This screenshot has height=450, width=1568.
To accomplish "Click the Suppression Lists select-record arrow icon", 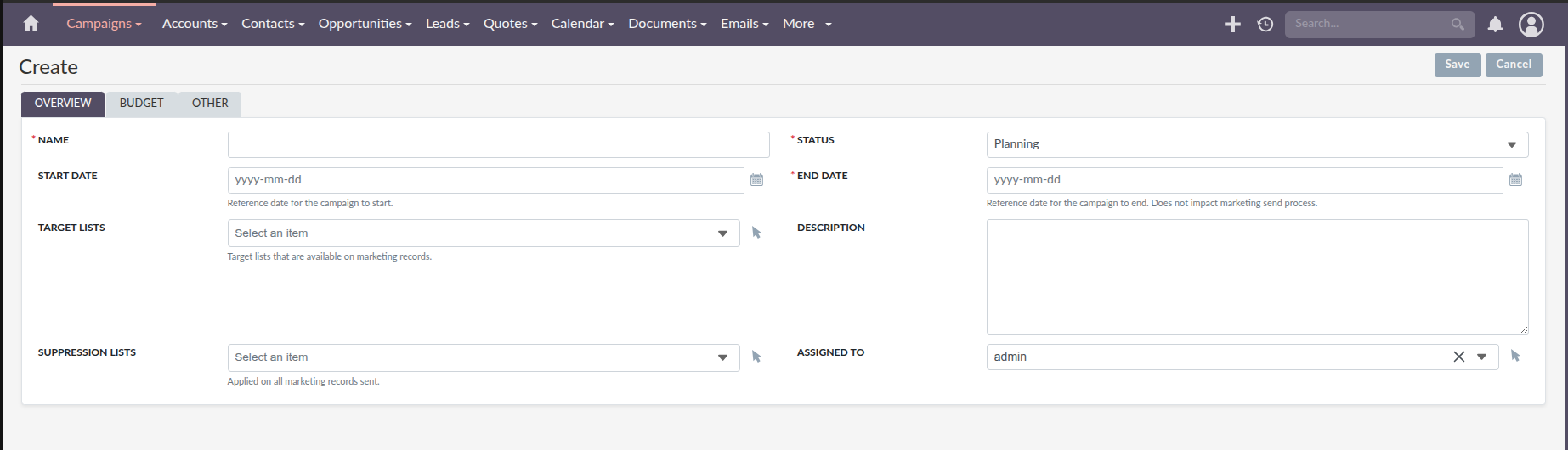I will pyautogui.click(x=756, y=357).
